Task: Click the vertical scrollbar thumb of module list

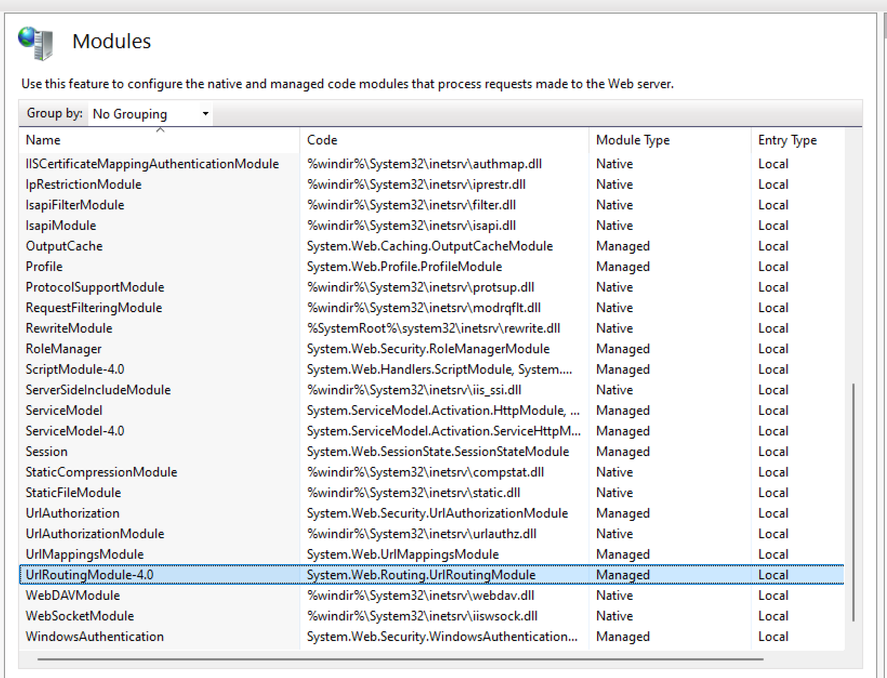Action: coord(853,502)
